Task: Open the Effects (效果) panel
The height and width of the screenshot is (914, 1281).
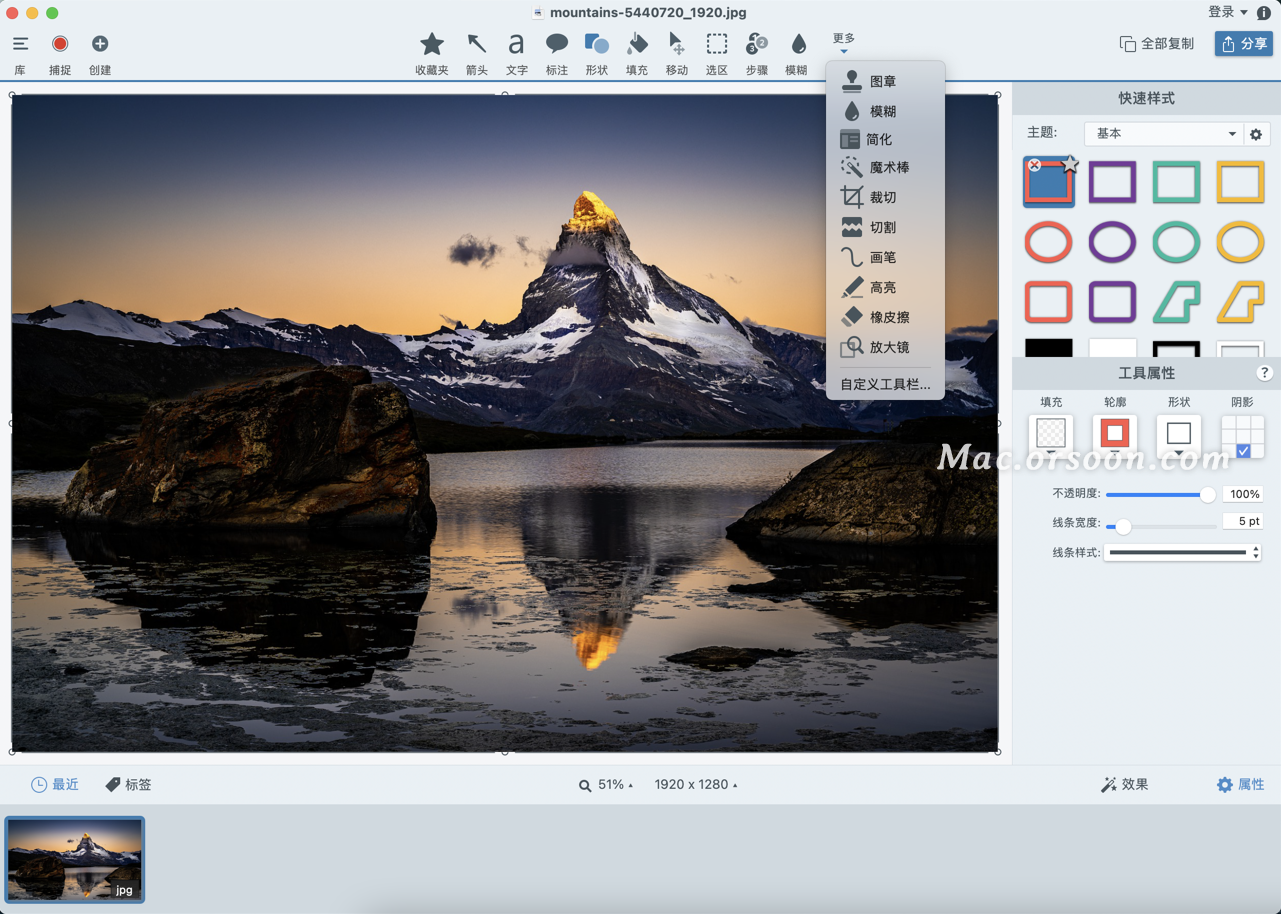Action: click(1125, 785)
